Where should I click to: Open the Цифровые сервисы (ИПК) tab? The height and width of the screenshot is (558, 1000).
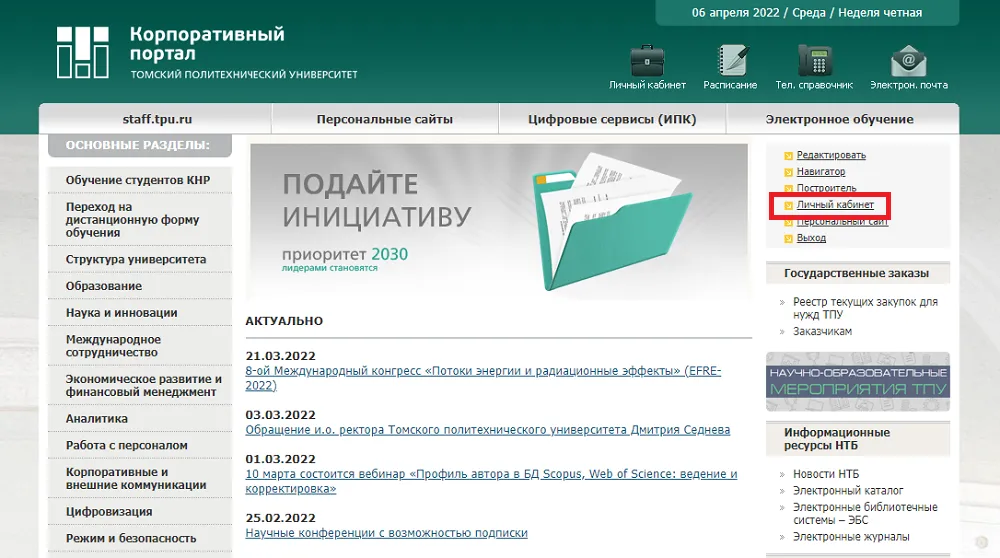point(612,119)
